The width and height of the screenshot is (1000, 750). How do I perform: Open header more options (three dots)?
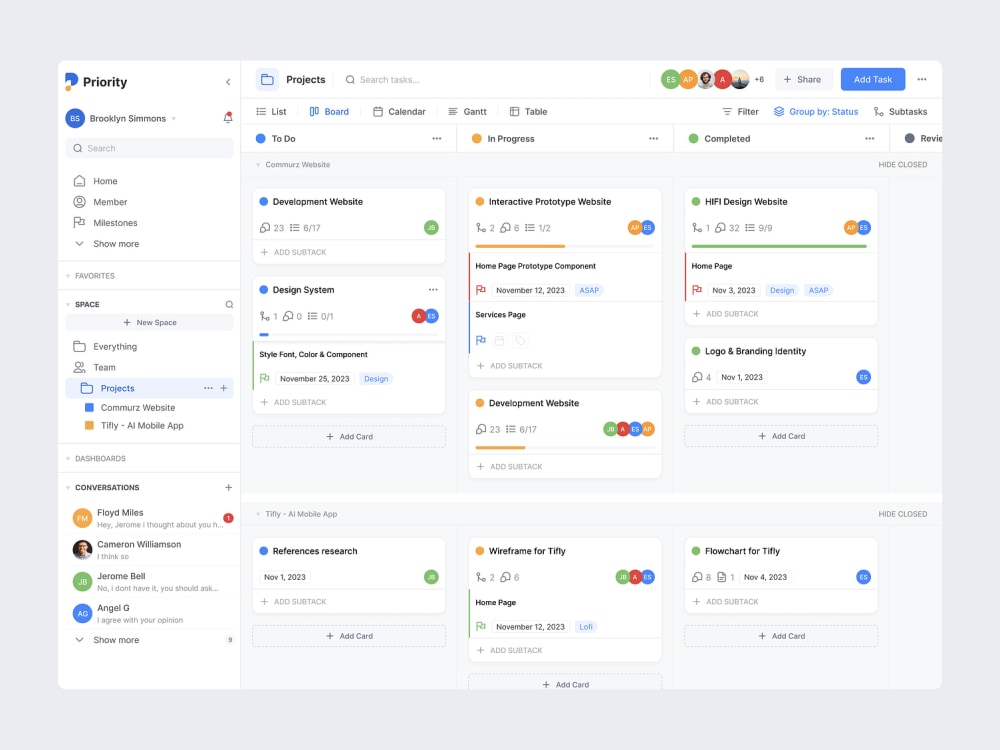coord(922,80)
